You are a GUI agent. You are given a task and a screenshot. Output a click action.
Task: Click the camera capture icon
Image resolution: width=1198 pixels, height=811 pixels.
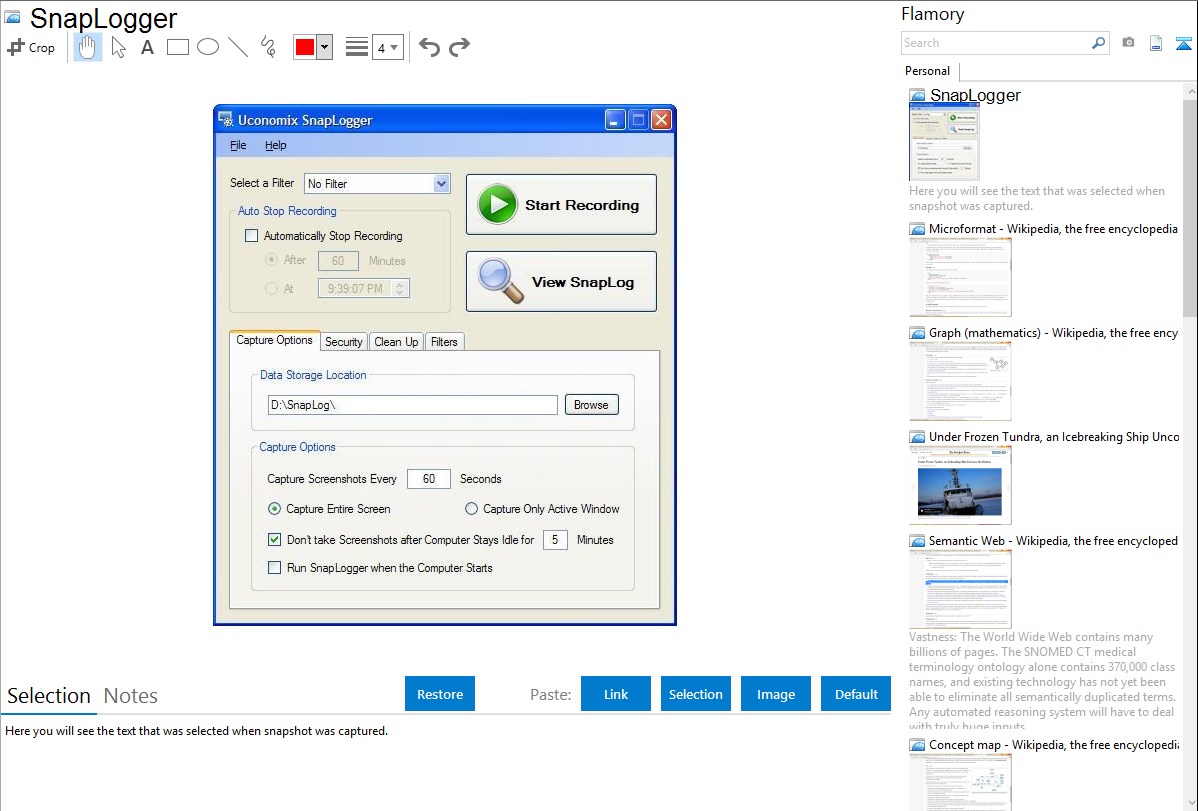(x=1128, y=43)
